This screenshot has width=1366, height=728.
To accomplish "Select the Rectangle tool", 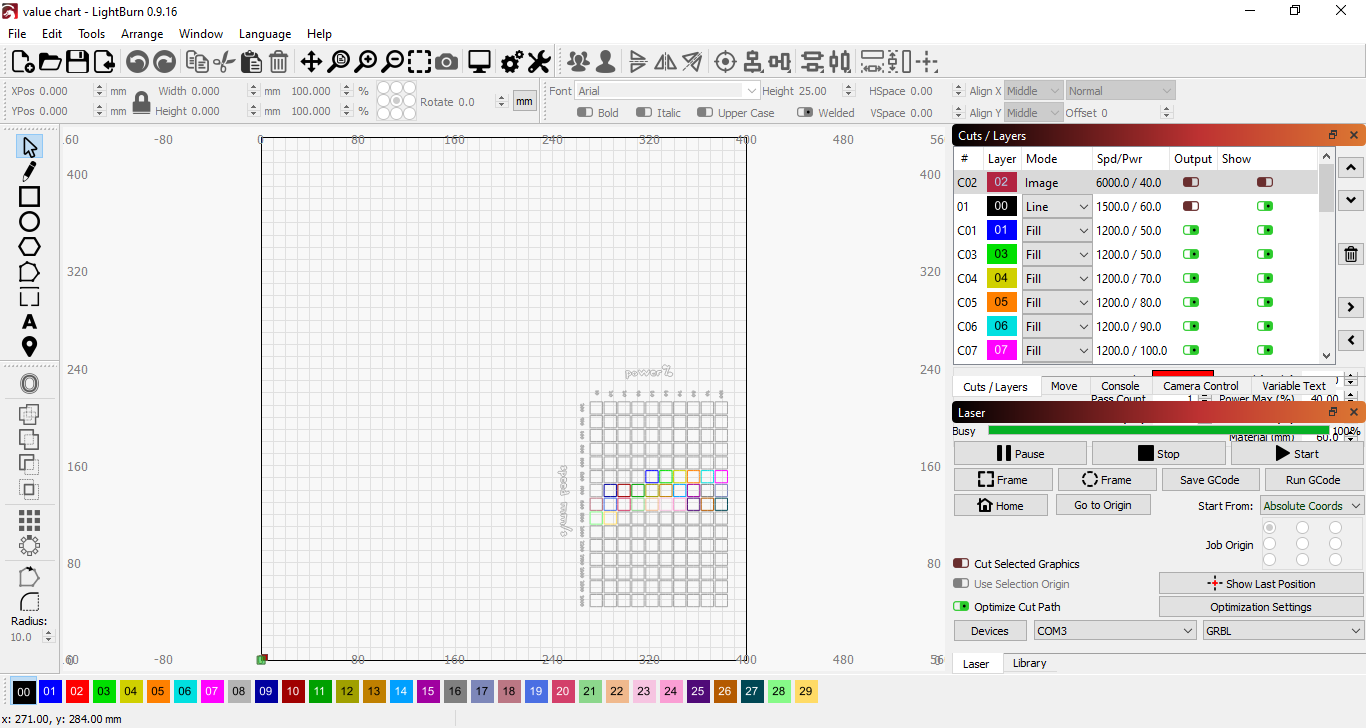I will (x=30, y=197).
